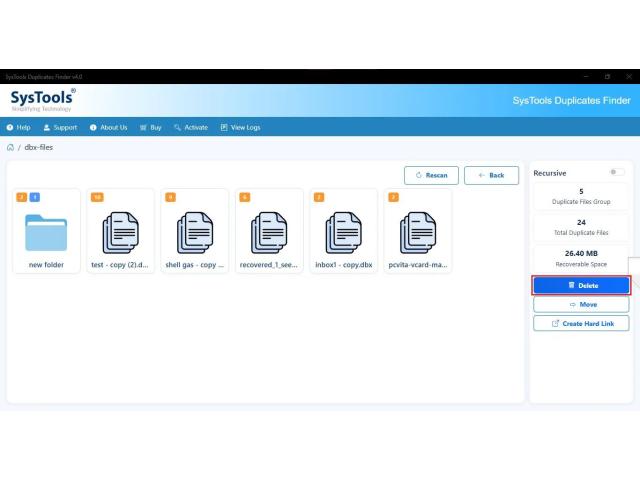Click the blue Delete button

tap(581, 285)
